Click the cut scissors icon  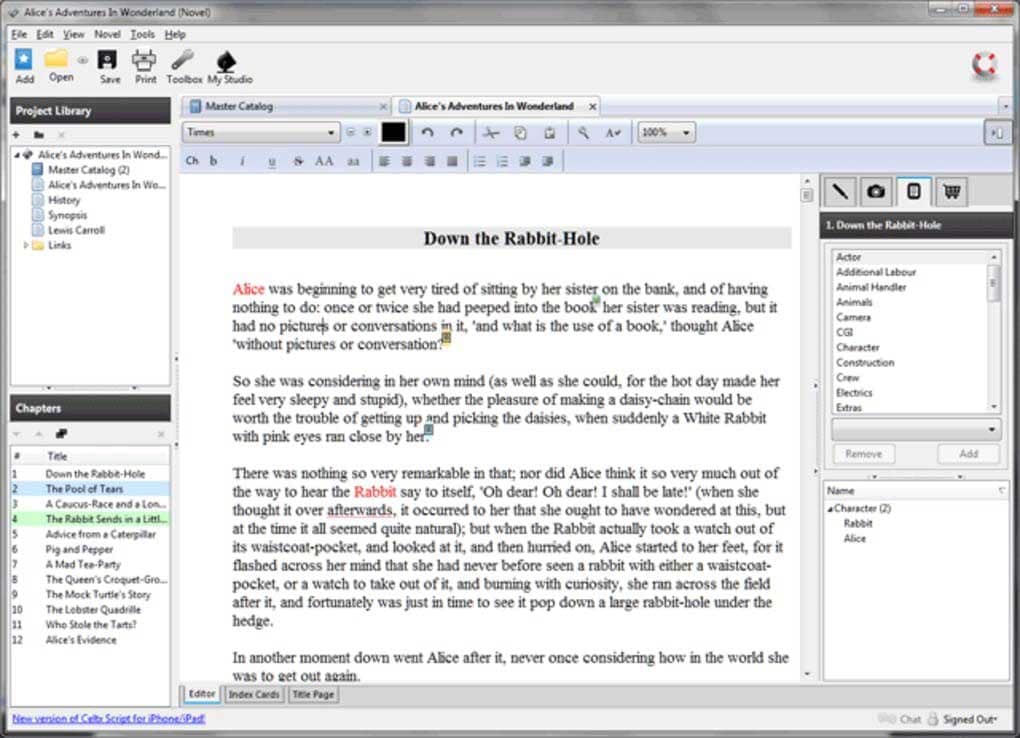pos(490,133)
